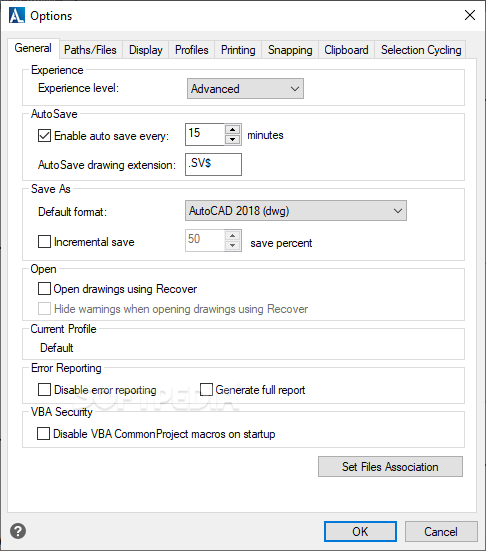Viewport: 486px width, 551px height.
Task: Click the 'save percent' label text
Action: [x=281, y=243]
